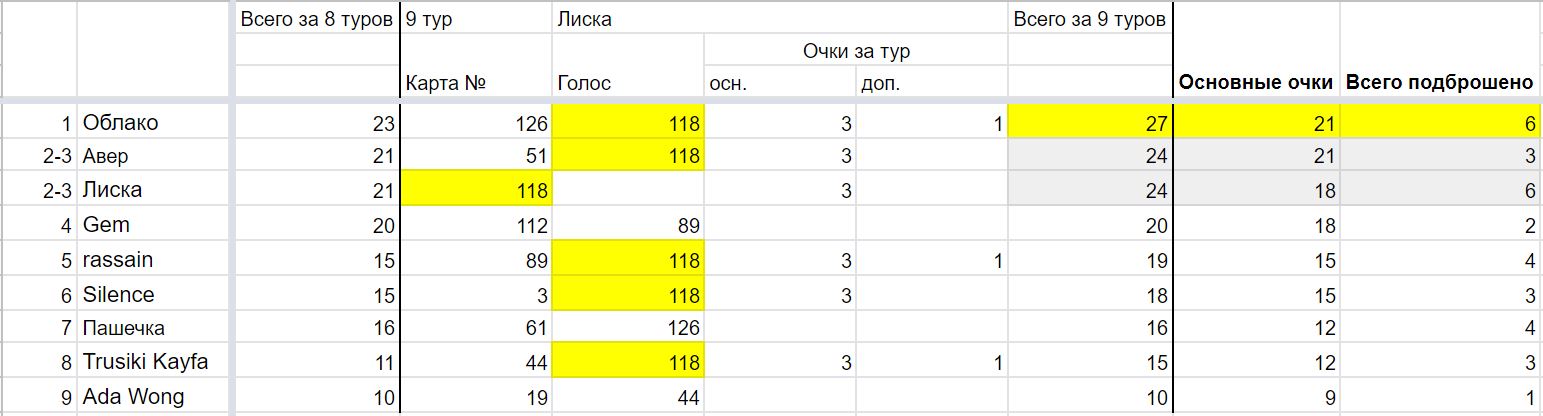Click the Ada Wong name cell
This screenshot has width=1543, height=416.
coord(154,397)
